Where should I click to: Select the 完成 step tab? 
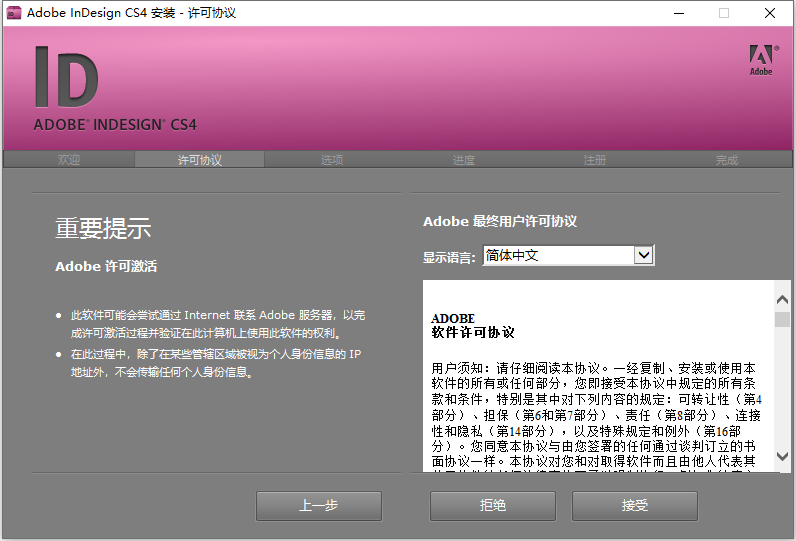[x=726, y=160]
